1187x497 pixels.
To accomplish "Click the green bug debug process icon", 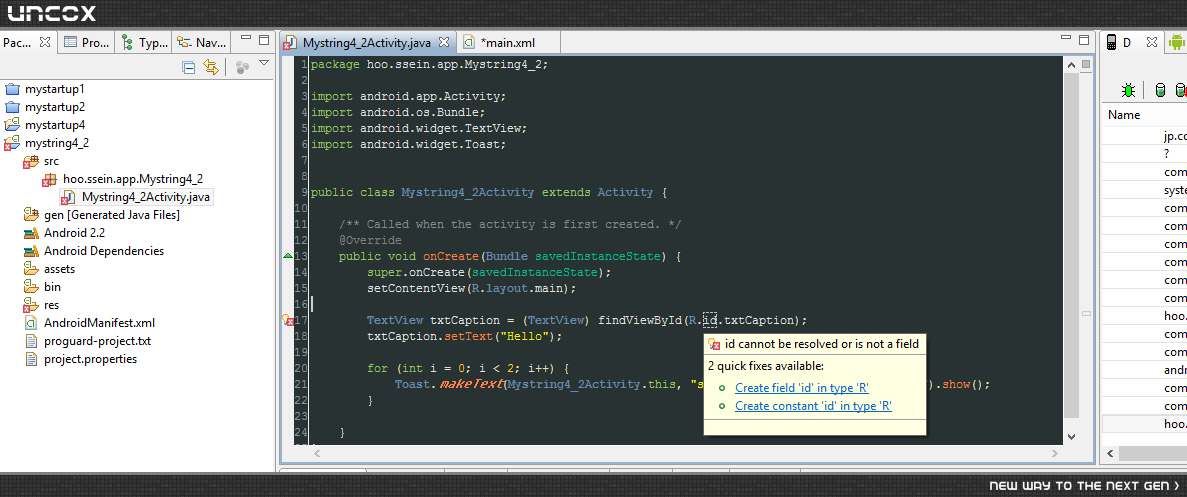I will pos(1129,91).
